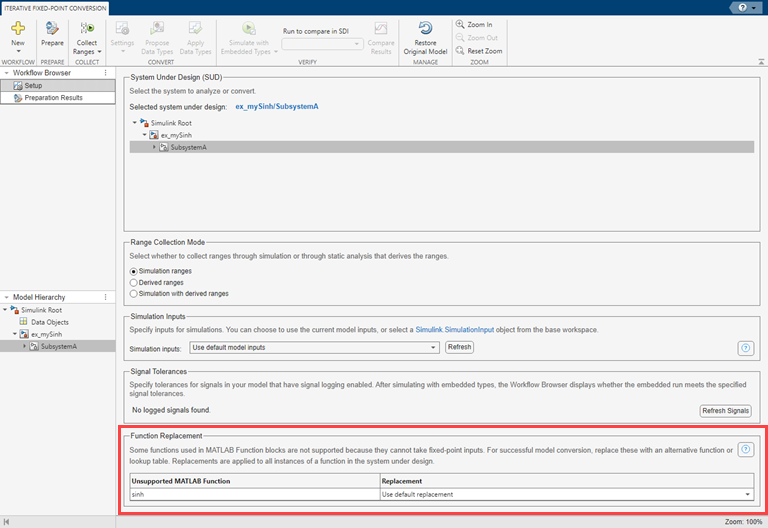This screenshot has width=768, height=528.
Task: Click the Restore Original Model icon
Action: (425, 28)
